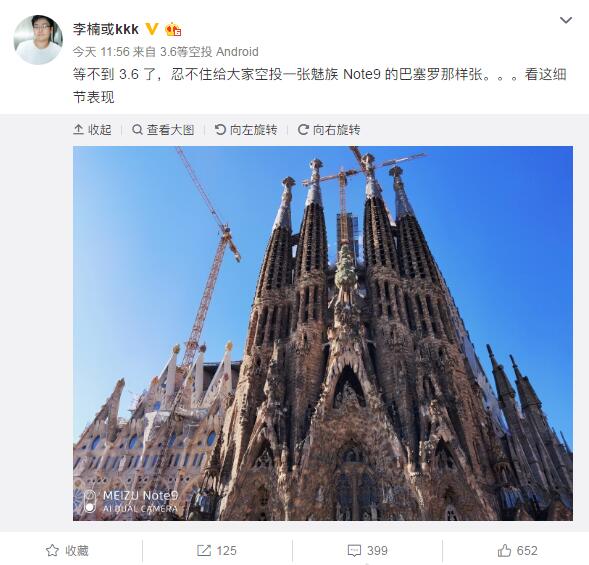Click the magnifier icon for 查看大图
Screen dimensions: 589x565
click(x=137, y=130)
